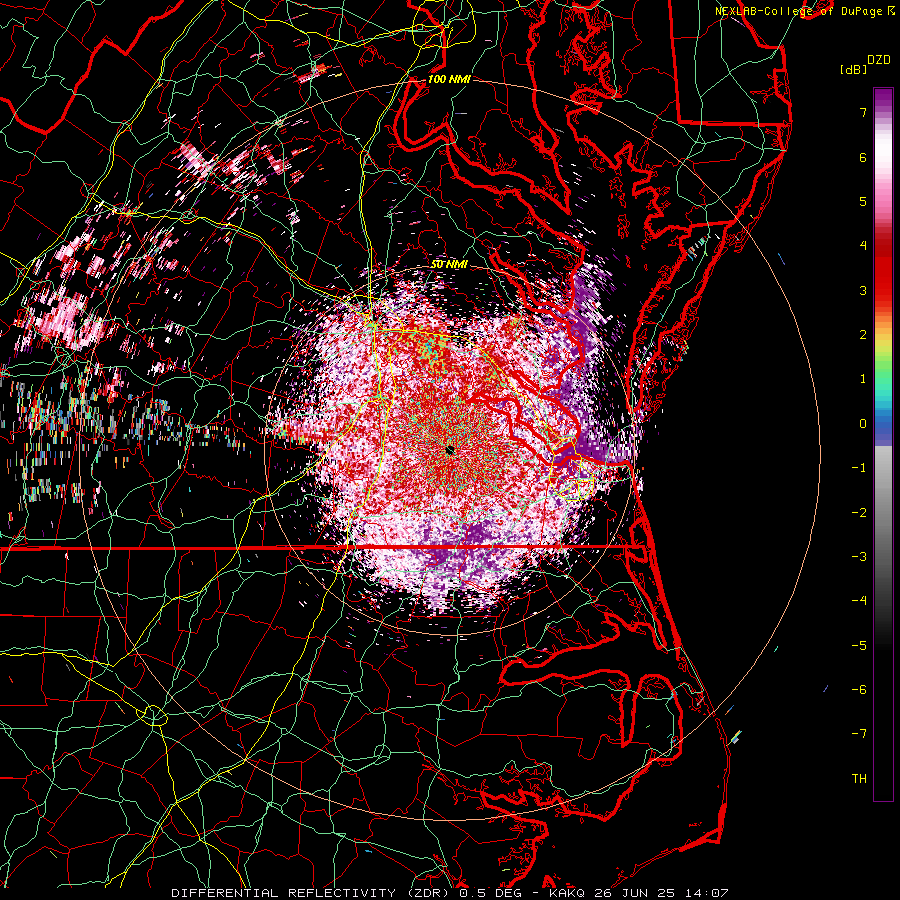
Task: Click the 100 NMI range ring label
Action: [449, 79]
